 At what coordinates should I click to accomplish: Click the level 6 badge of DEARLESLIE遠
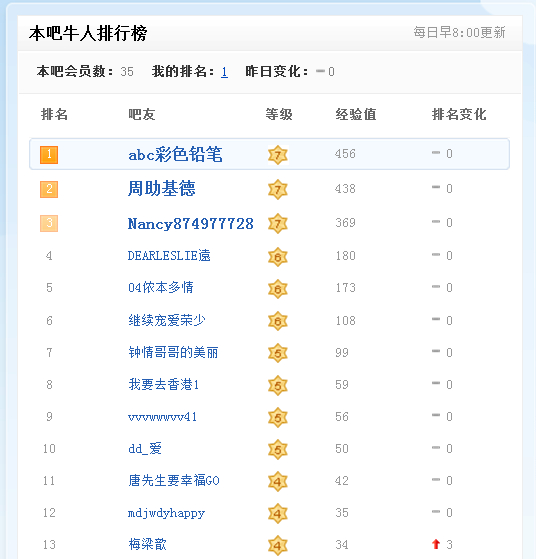pos(278,257)
